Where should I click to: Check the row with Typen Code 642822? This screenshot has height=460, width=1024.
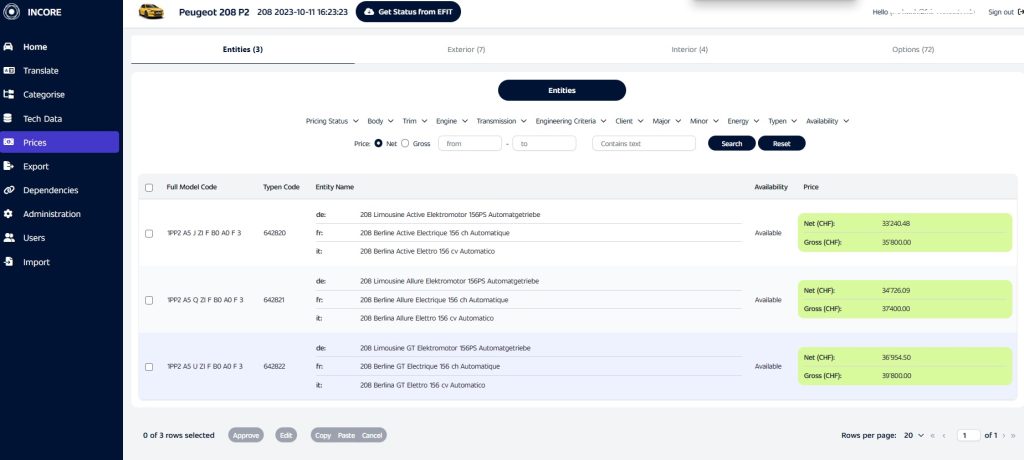[149, 367]
